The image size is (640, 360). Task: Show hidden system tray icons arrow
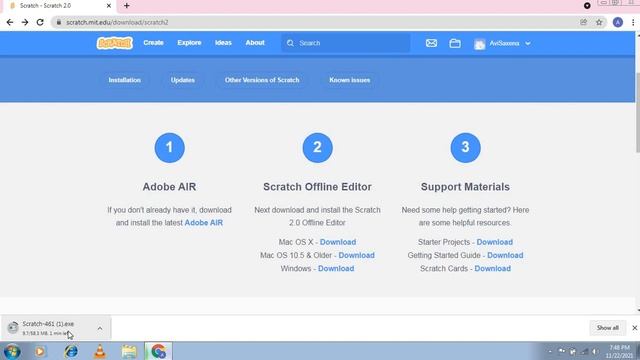(x=550, y=351)
